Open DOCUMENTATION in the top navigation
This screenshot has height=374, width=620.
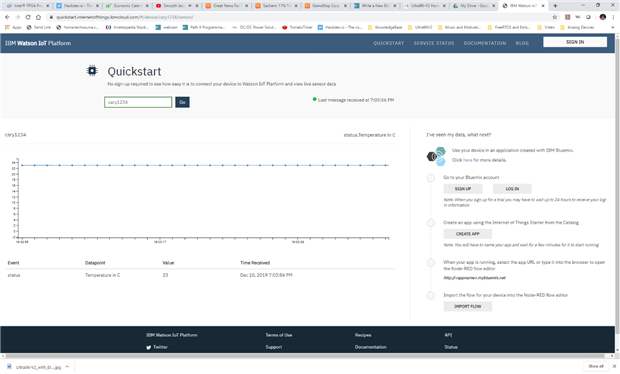pyautogui.click(x=485, y=43)
